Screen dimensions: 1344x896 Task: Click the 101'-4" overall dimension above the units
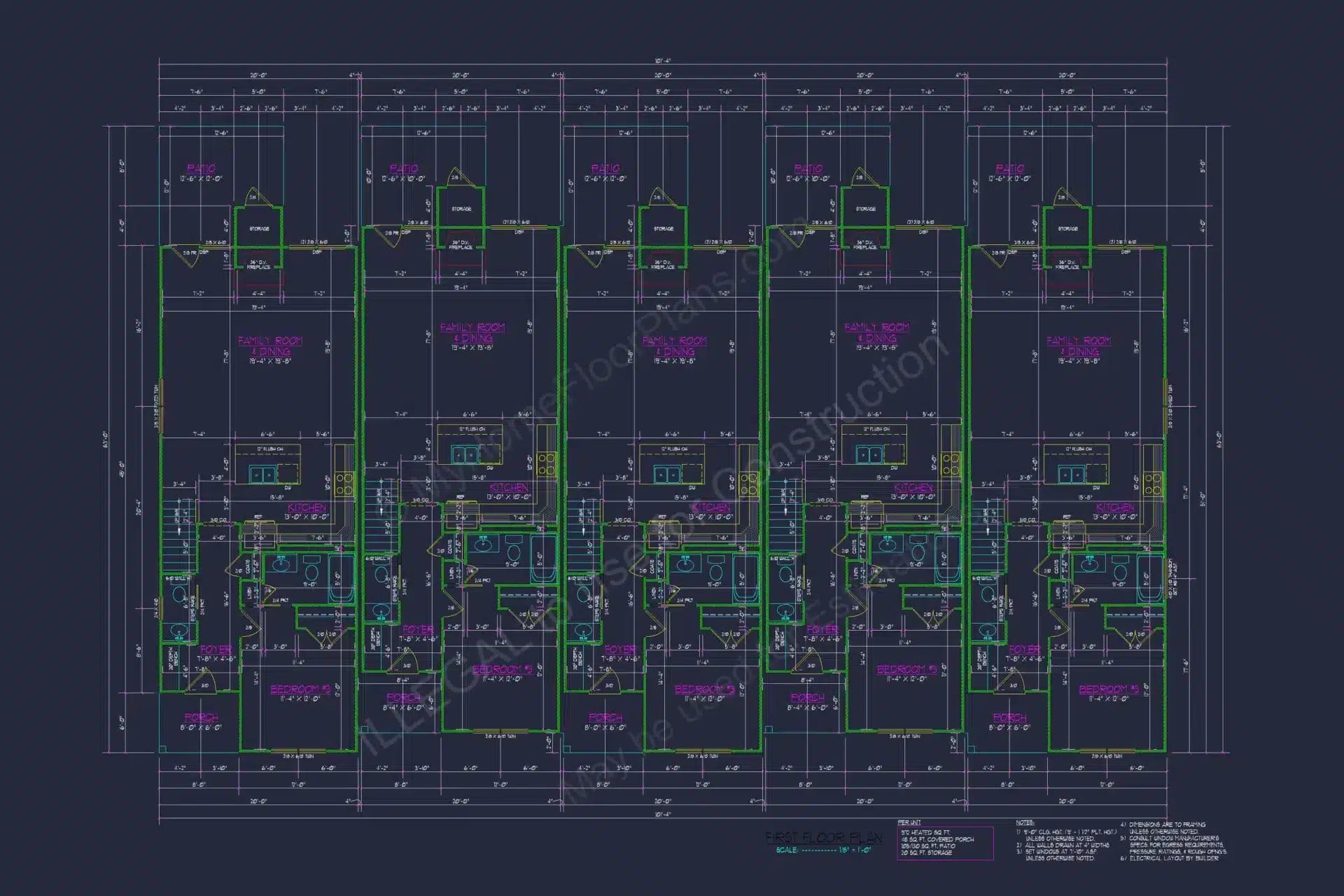[664, 60]
